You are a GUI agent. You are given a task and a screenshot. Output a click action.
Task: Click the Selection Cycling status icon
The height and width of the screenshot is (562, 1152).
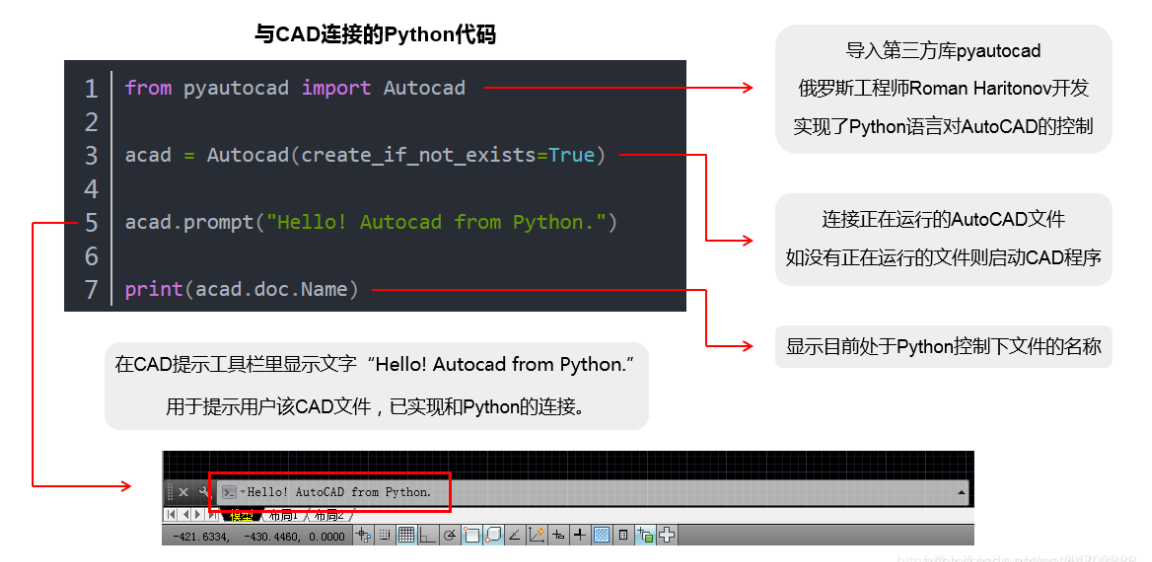pyautogui.click(x=645, y=536)
